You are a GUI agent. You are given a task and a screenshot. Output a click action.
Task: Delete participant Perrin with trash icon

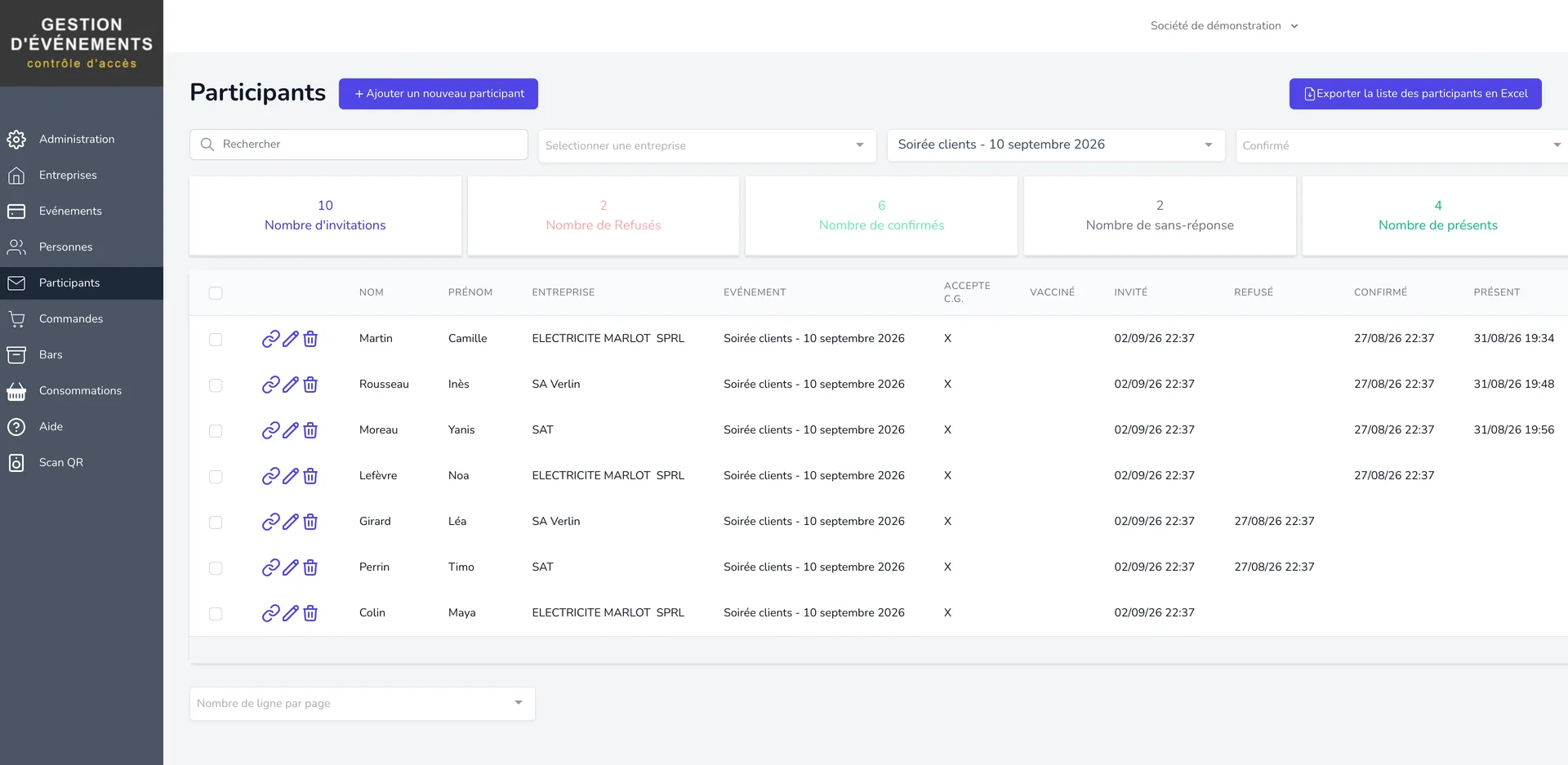[310, 567]
